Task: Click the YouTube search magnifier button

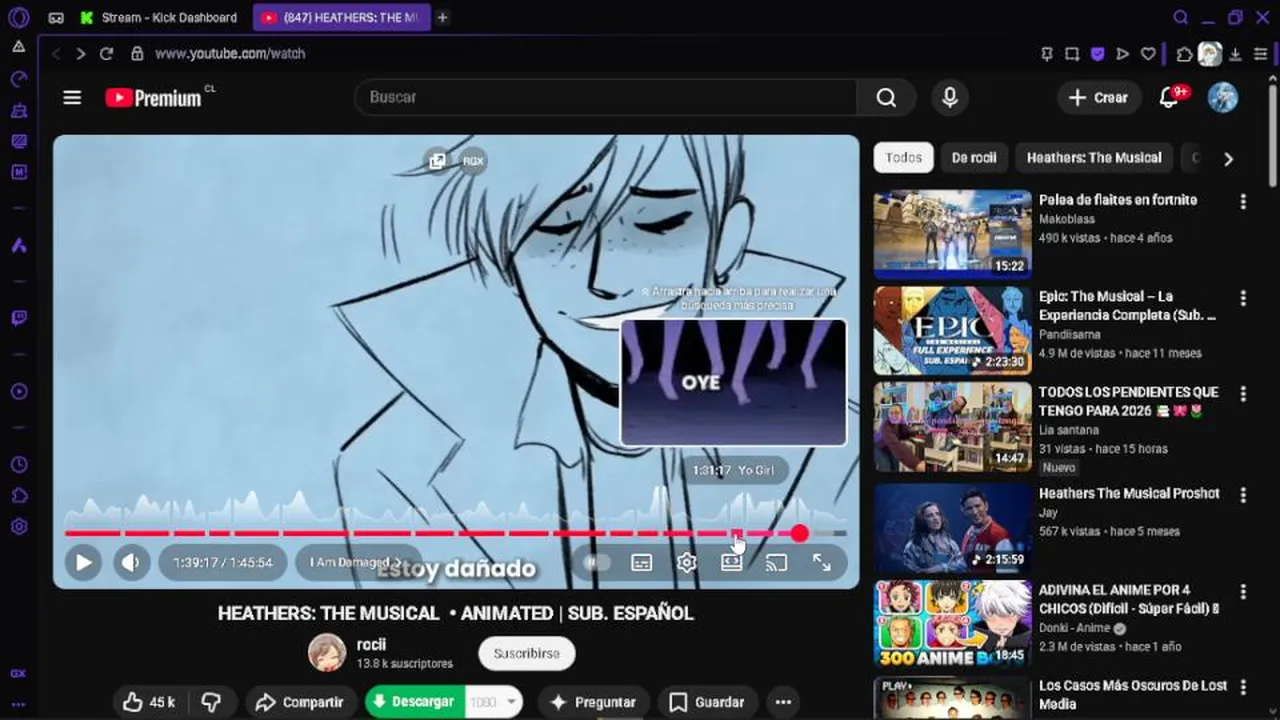Action: (x=886, y=97)
